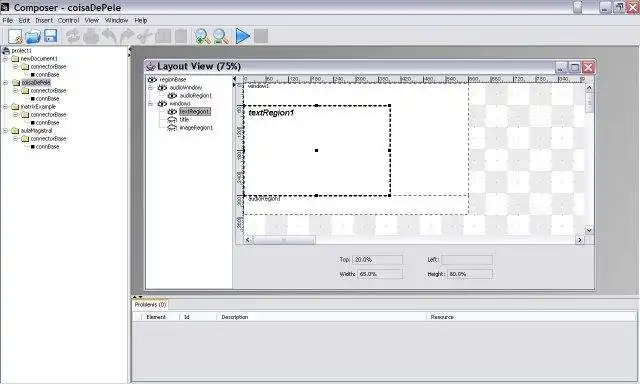The width and height of the screenshot is (640, 384).
Task: Show the title region using its eye
Action: (x=172, y=120)
